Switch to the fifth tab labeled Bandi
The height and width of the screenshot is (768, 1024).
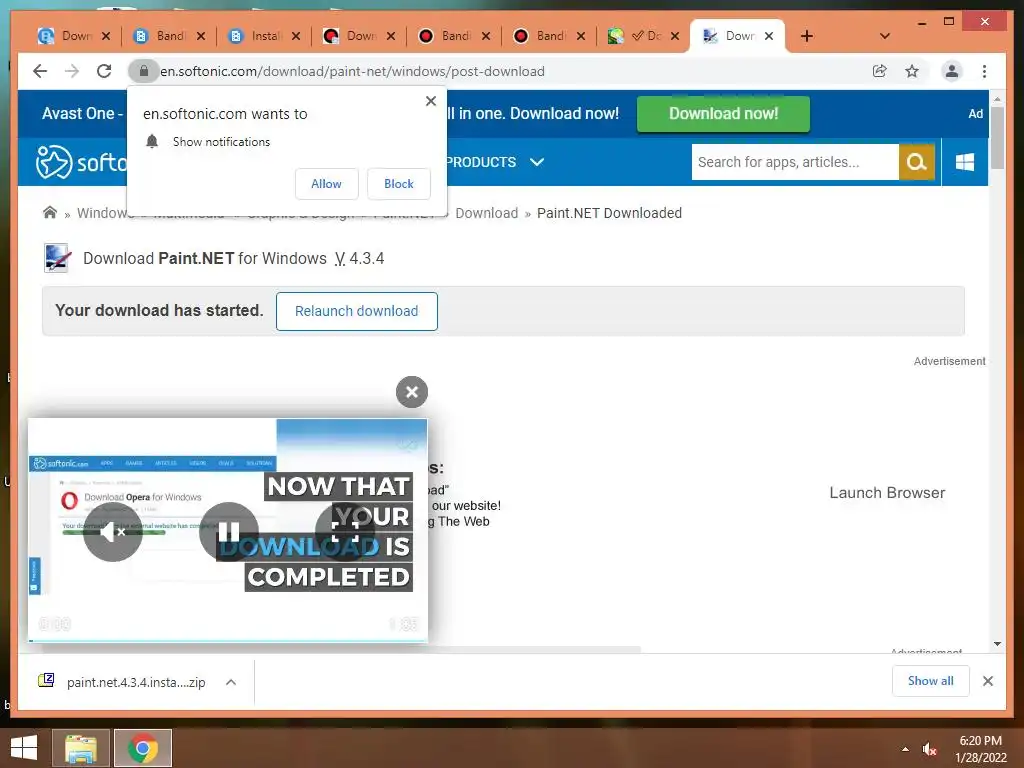(x=453, y=36)
